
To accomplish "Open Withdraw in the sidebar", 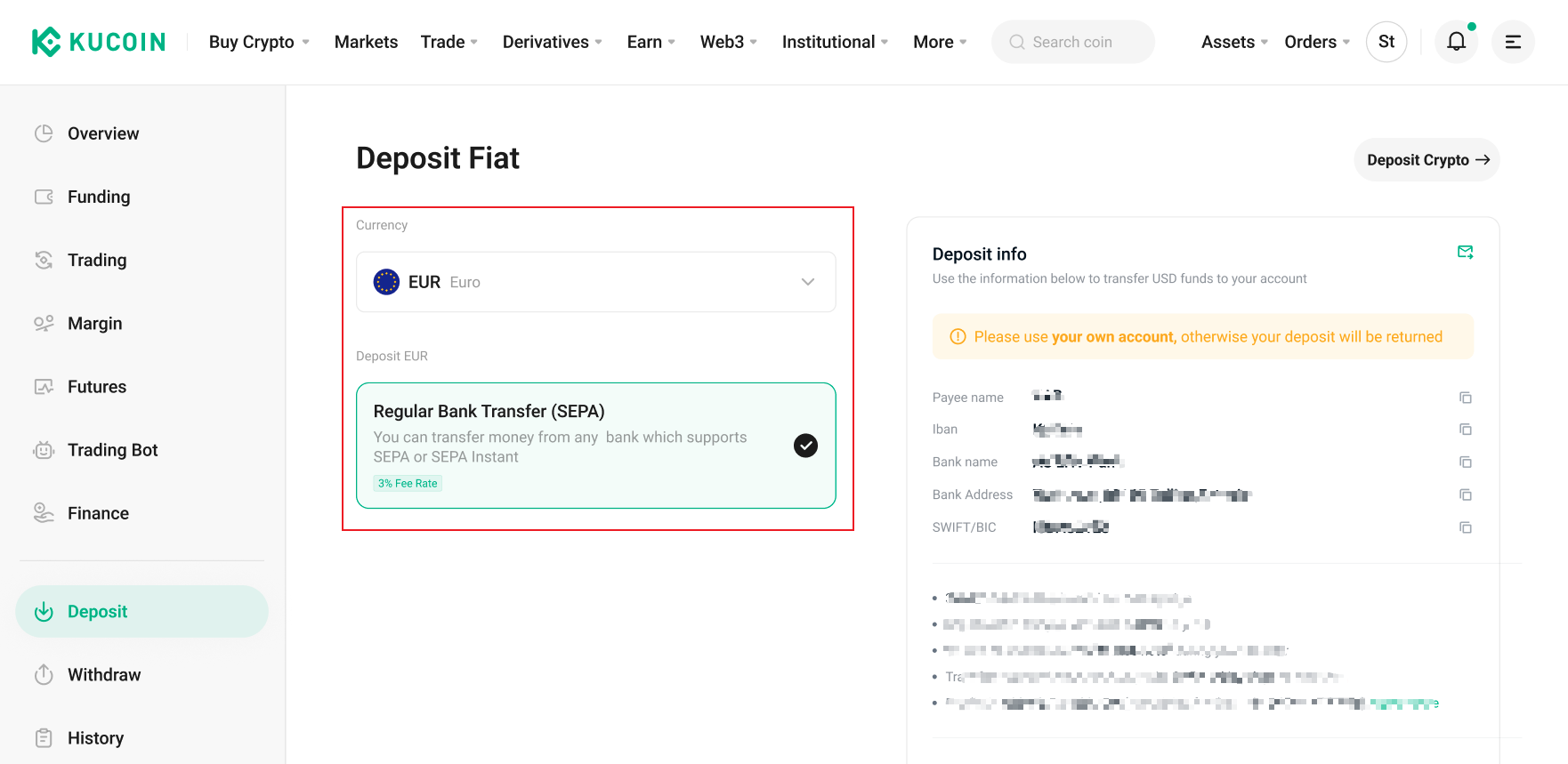I will coord(104,675).
